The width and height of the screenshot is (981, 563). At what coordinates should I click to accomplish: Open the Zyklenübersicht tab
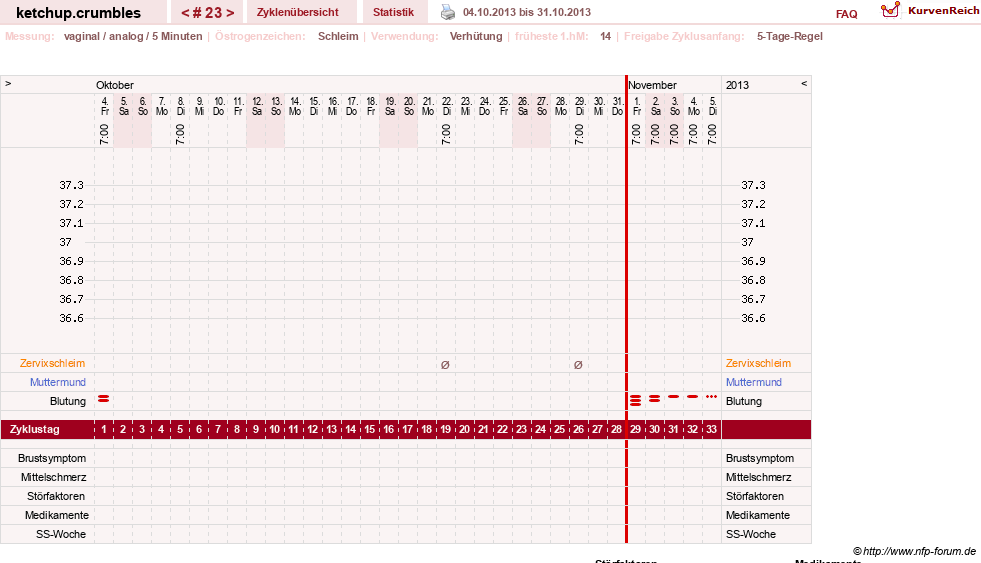coord(298,12)
